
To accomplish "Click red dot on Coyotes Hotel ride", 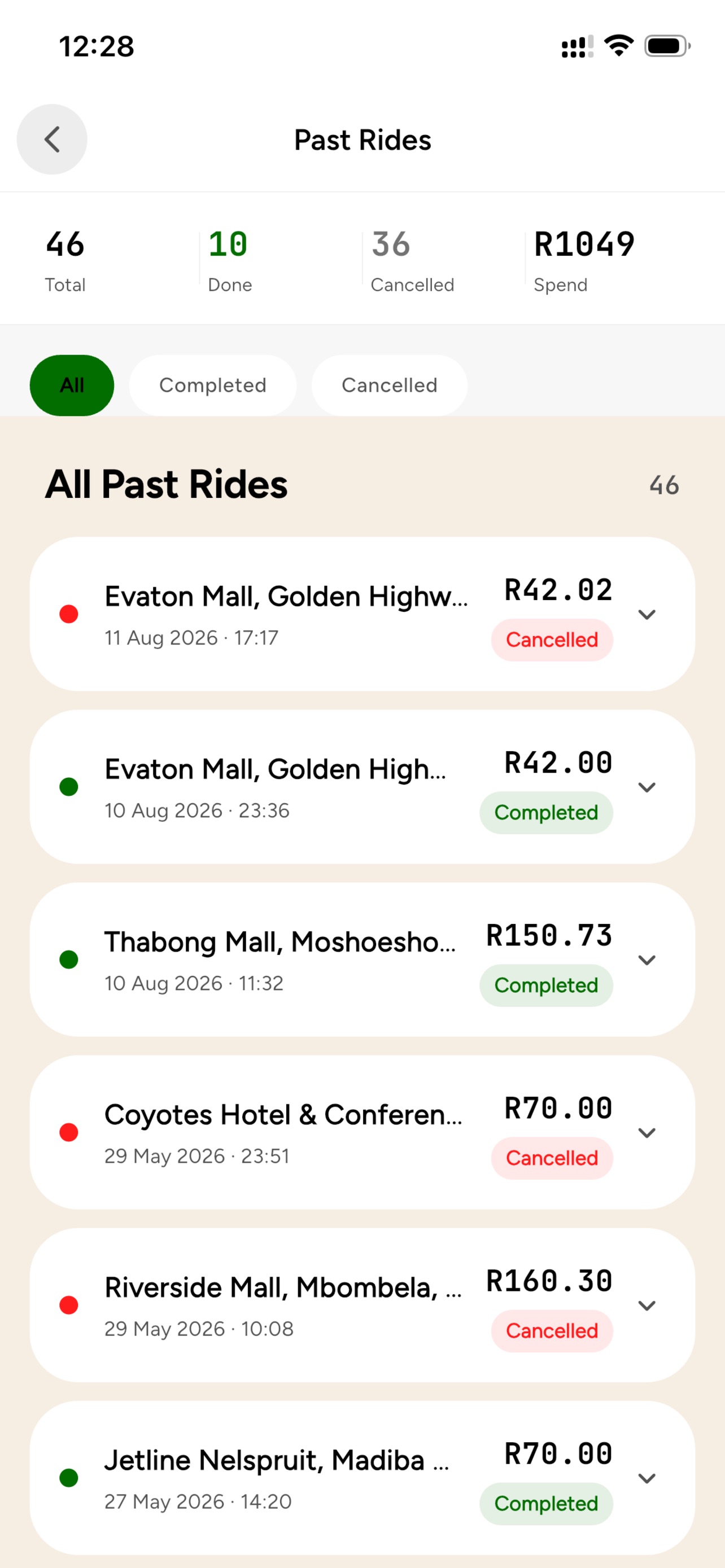I will (69, 1132).
